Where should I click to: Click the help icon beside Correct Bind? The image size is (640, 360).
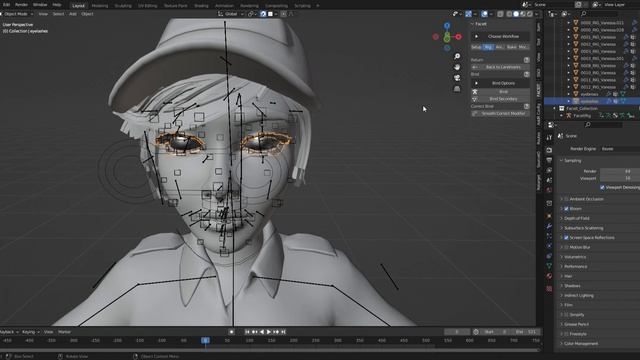pyautogui.click(x=527, y=107)
